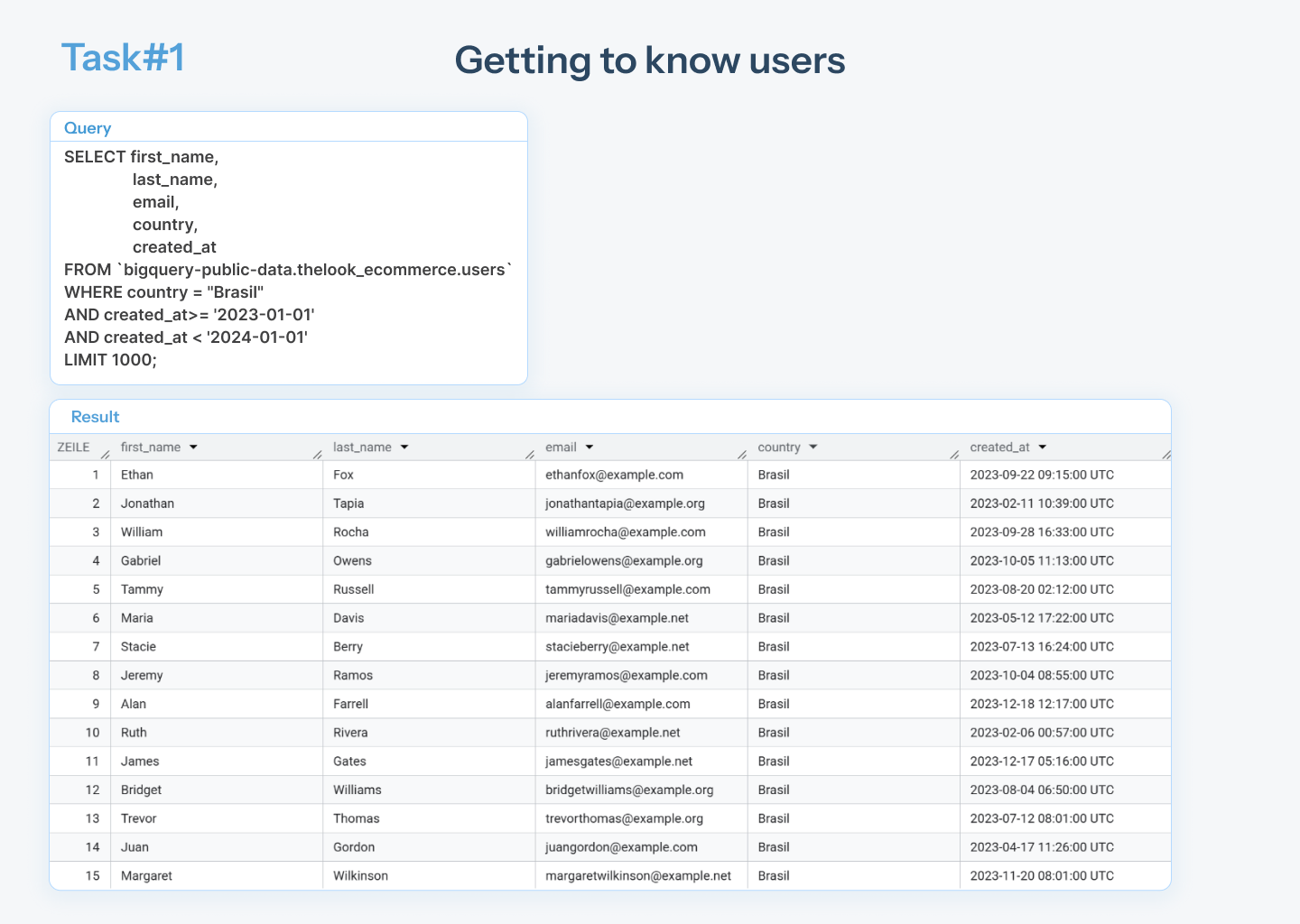Image resolution: width=1300 pixels, height=924 pixels.
Task: Click the timestamp 2023-09-28 16:33:00 UTC
Action: 1042,532
